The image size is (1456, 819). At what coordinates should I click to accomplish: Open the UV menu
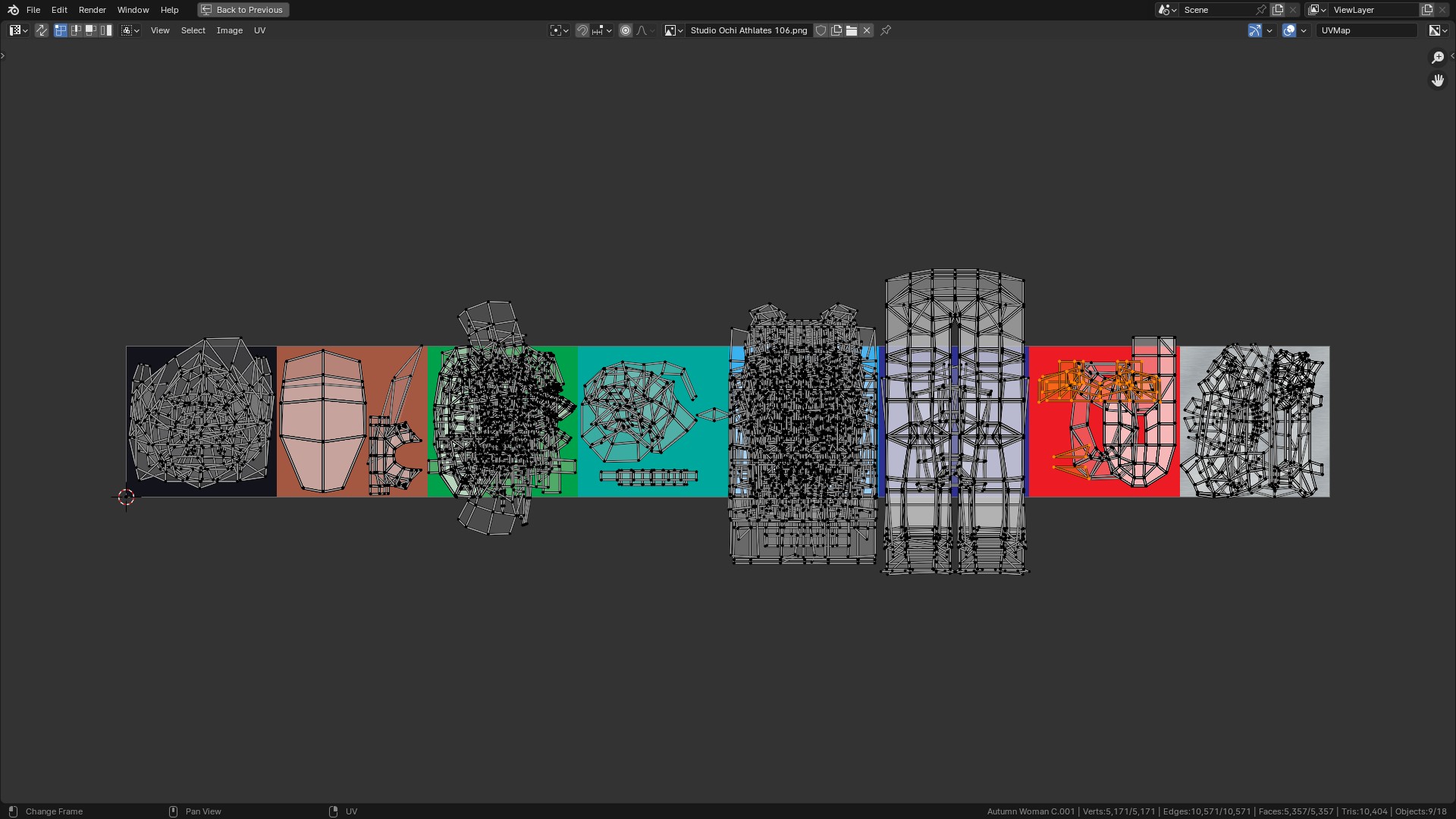click(259, 30)
